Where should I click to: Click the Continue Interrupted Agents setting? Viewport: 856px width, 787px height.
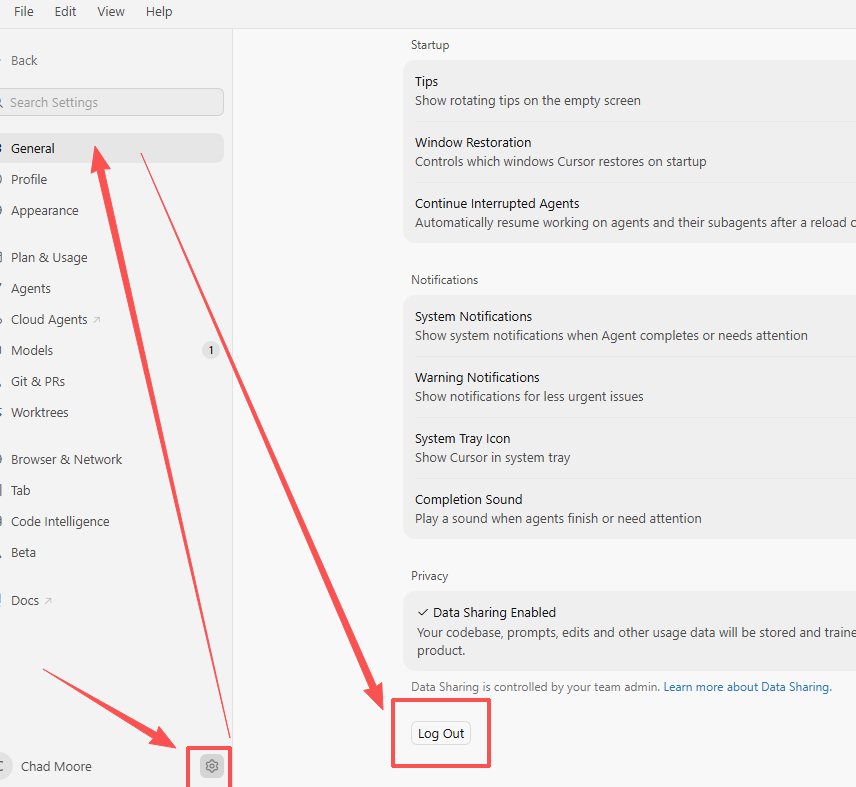(629, 213)
